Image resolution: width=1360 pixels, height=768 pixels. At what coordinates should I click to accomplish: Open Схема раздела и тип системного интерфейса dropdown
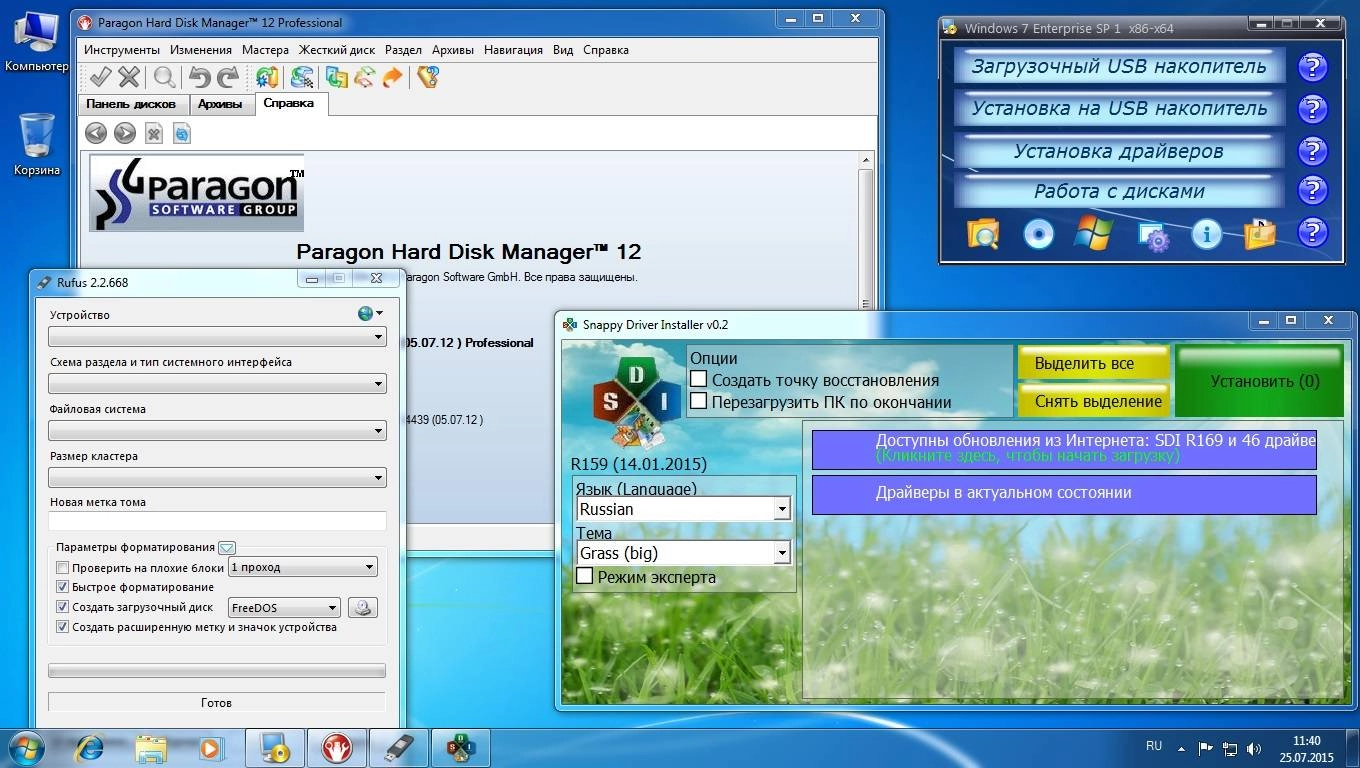(217, 383)
